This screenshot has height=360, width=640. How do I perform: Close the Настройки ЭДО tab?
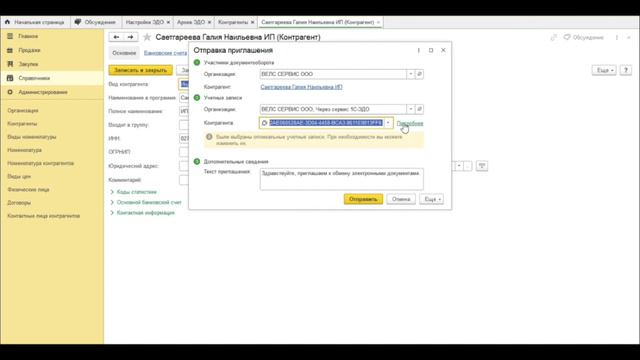(x=168, y=22)
